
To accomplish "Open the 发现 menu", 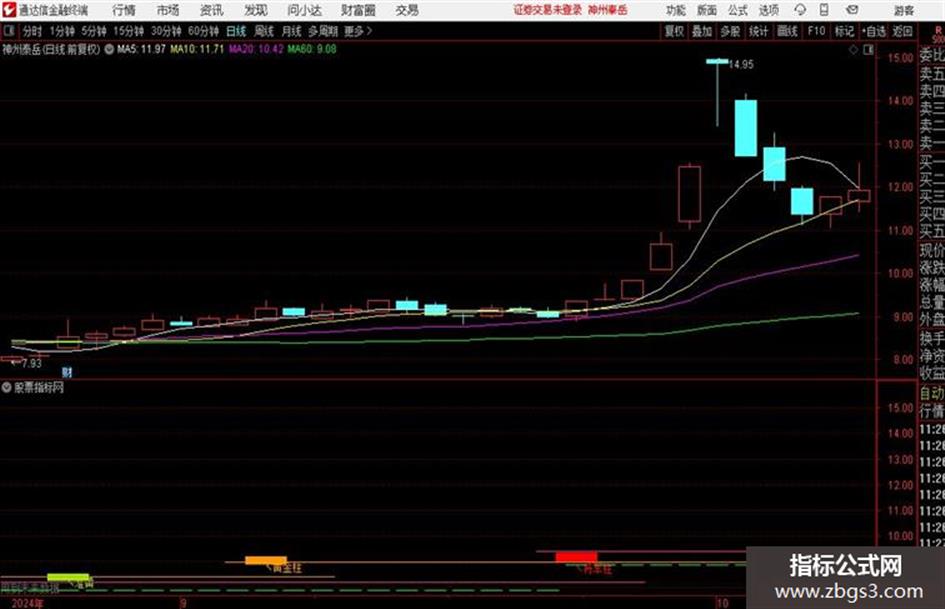I will (256, 10).
